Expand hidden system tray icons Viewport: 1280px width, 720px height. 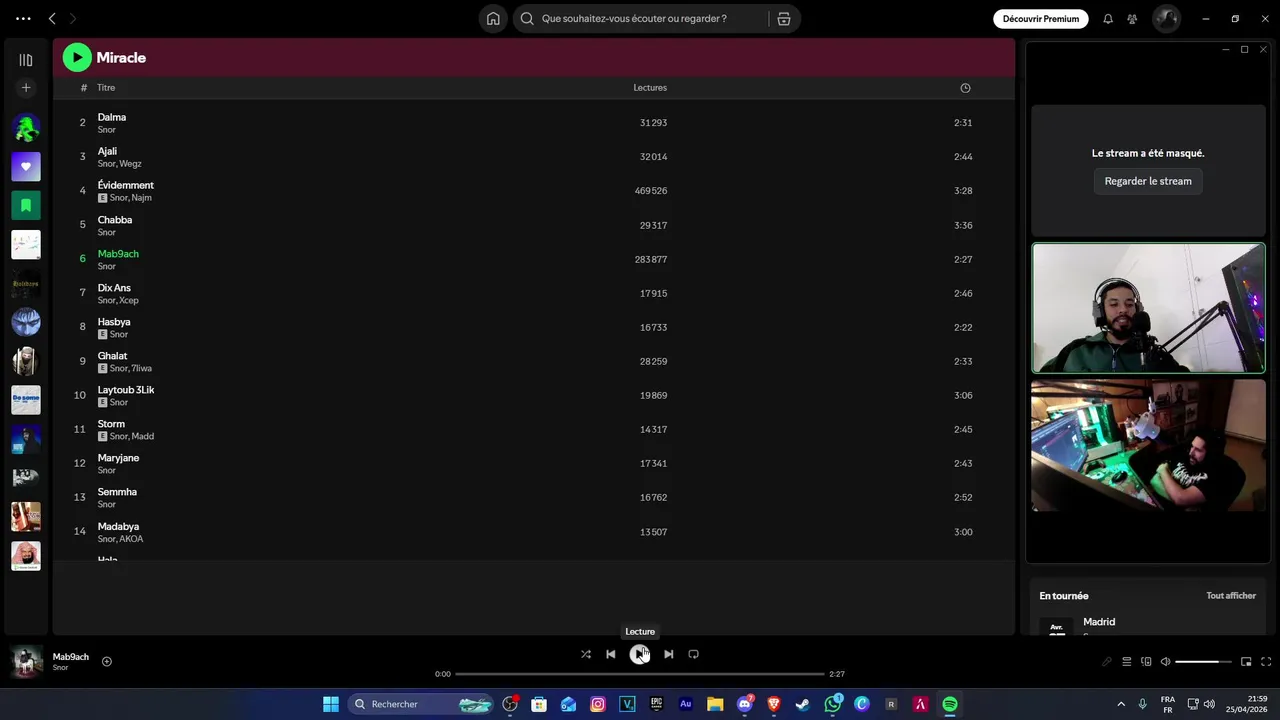(x=1121, y=704)
